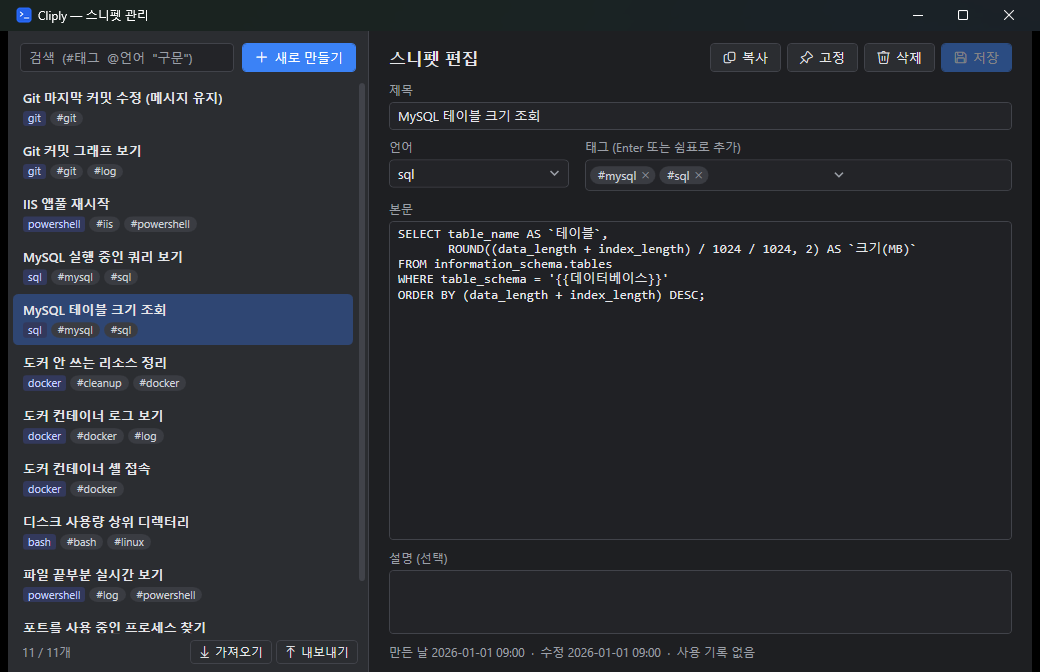Open '도커 컨테이너 셸 접속' snippet
Image resolution: width=1040 pixels, height=672 pixels.
[x=183, y=479]
